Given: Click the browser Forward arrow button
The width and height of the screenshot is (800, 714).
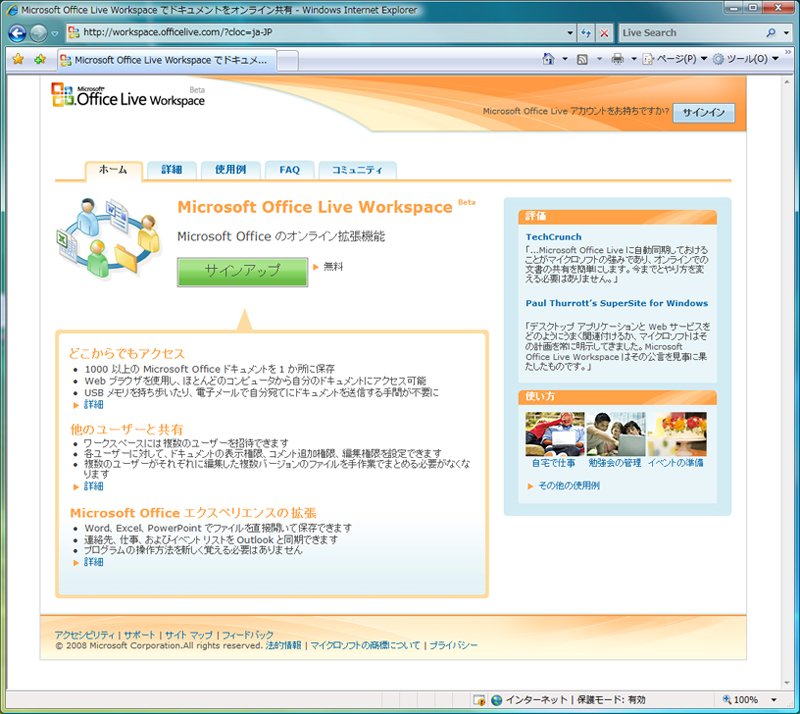Looking at the screenshot, I should (39, 33).
